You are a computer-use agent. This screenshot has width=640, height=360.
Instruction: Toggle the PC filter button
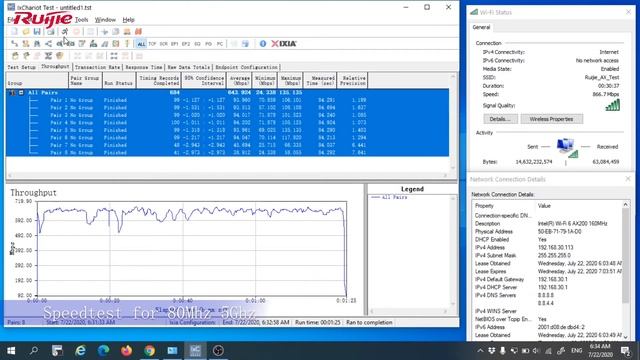click(x=220, y=44)
